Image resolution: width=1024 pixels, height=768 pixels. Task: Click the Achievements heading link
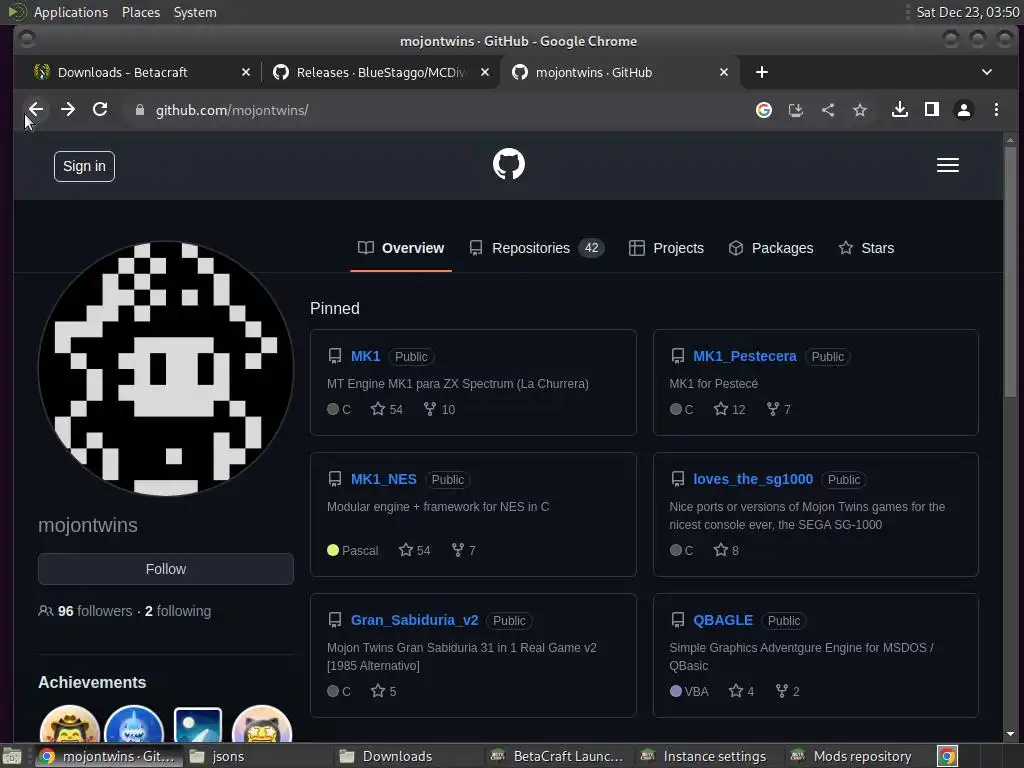(92, 682)
